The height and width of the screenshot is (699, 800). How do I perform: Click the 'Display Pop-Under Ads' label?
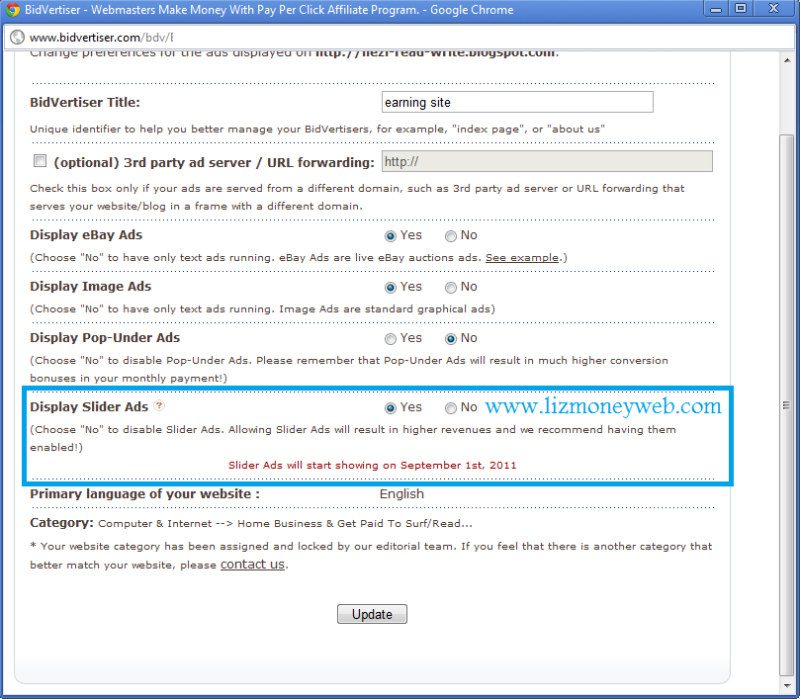(x=105, y=338)
